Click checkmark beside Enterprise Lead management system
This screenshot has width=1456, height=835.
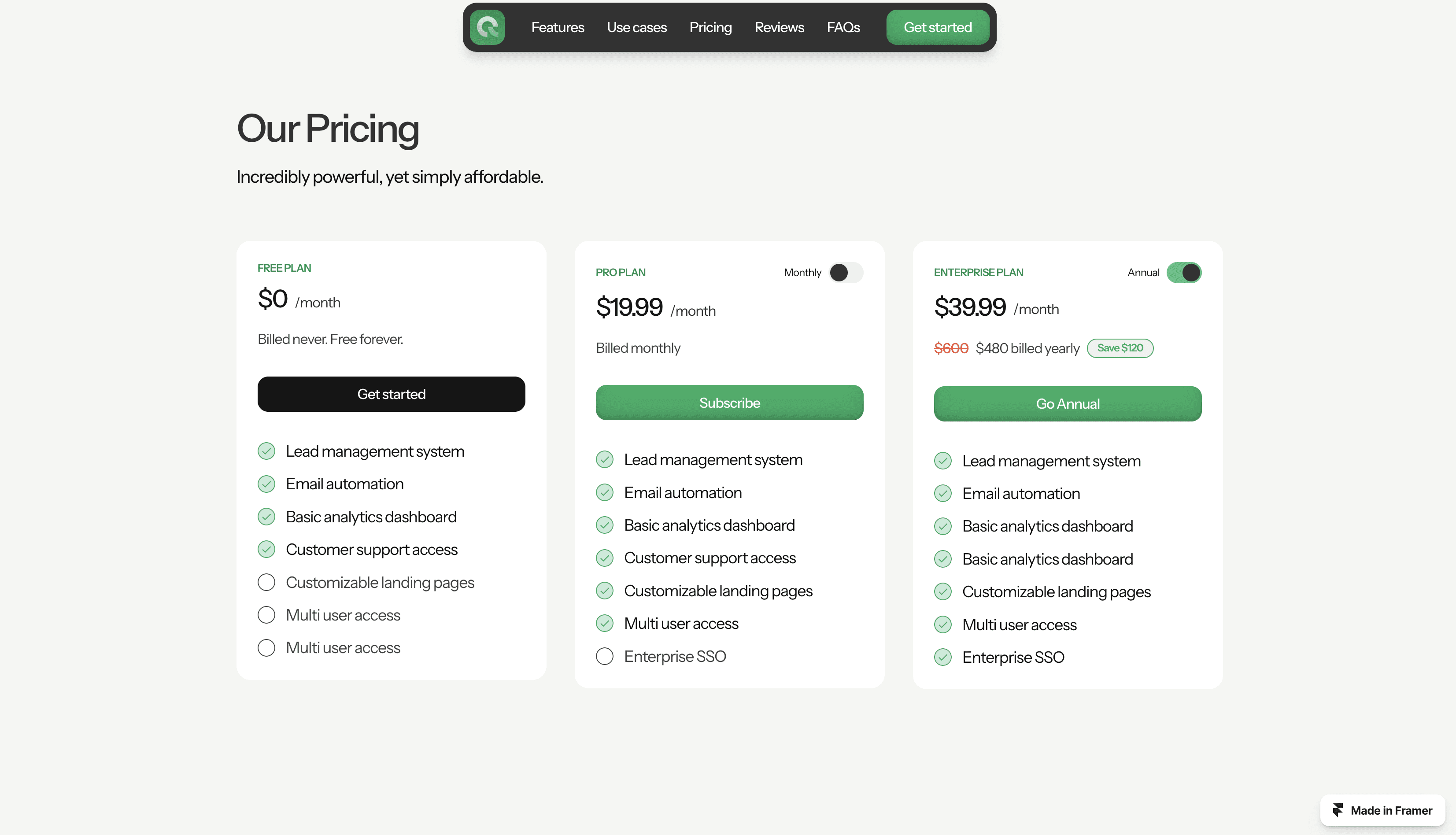pyautogui.click(x=943, y=461)
